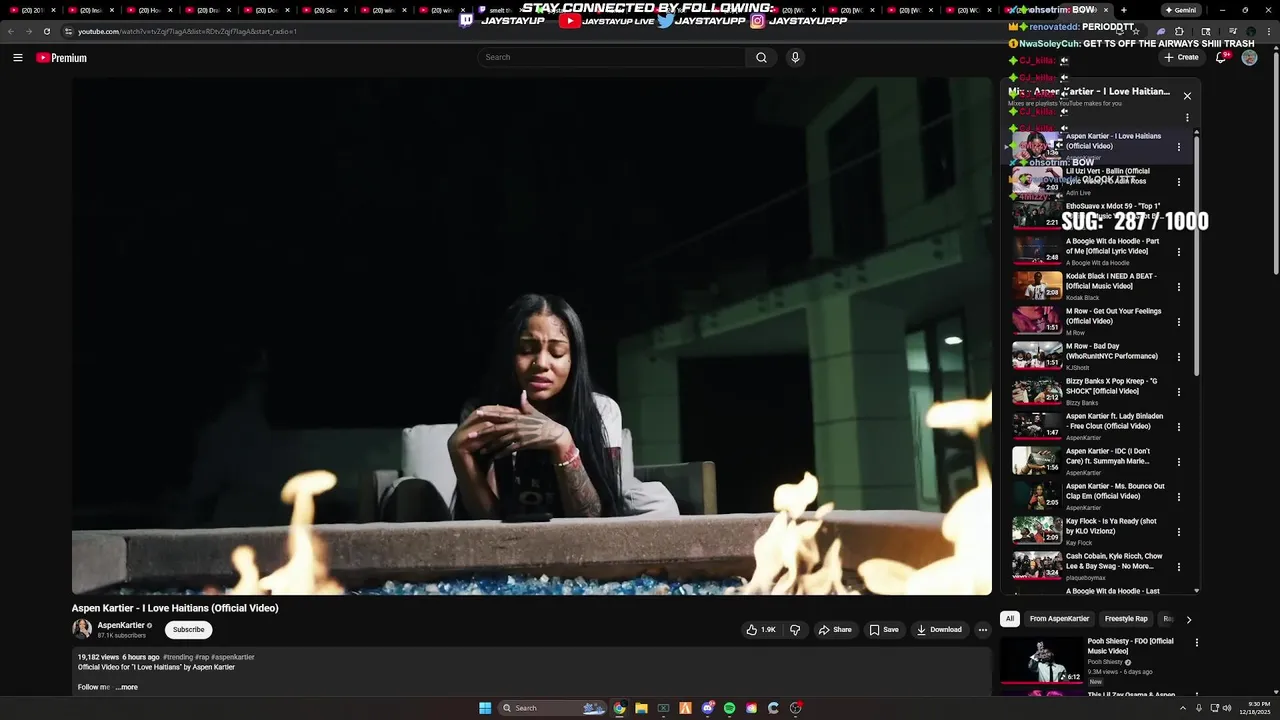This screenshot has height=720, width=1280.
Task: Open options for Aspen Kartier Free Clout entry
Action: pos(1179,427)
